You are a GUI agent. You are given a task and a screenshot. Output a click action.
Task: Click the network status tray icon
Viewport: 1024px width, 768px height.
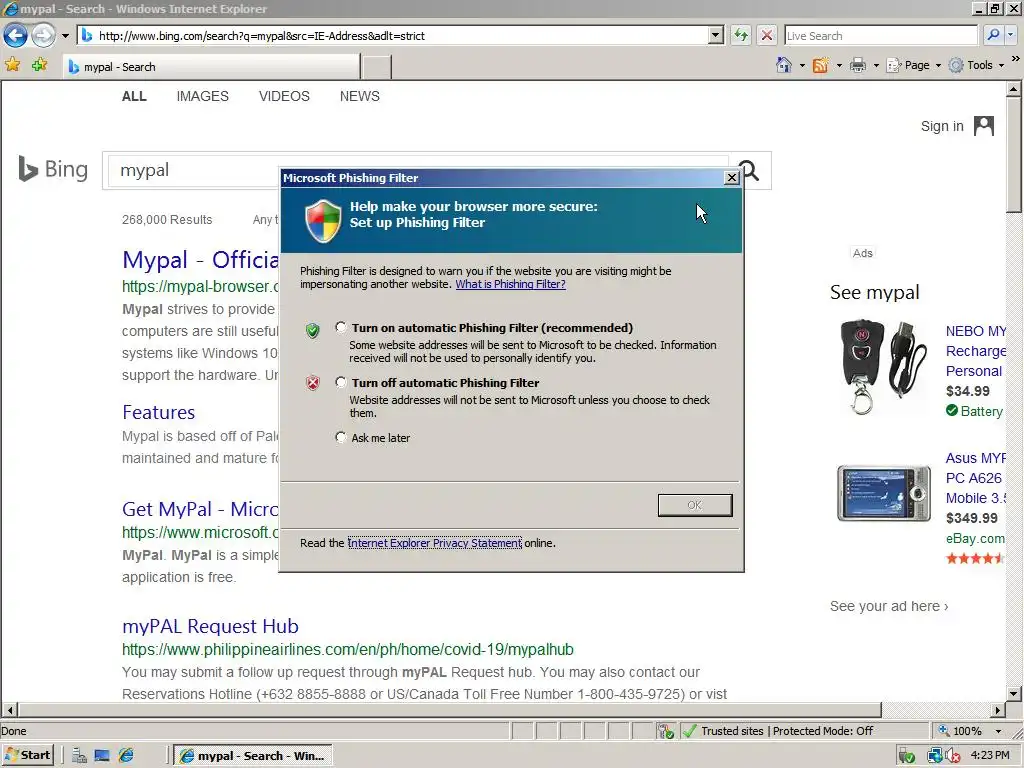(936, 756)
